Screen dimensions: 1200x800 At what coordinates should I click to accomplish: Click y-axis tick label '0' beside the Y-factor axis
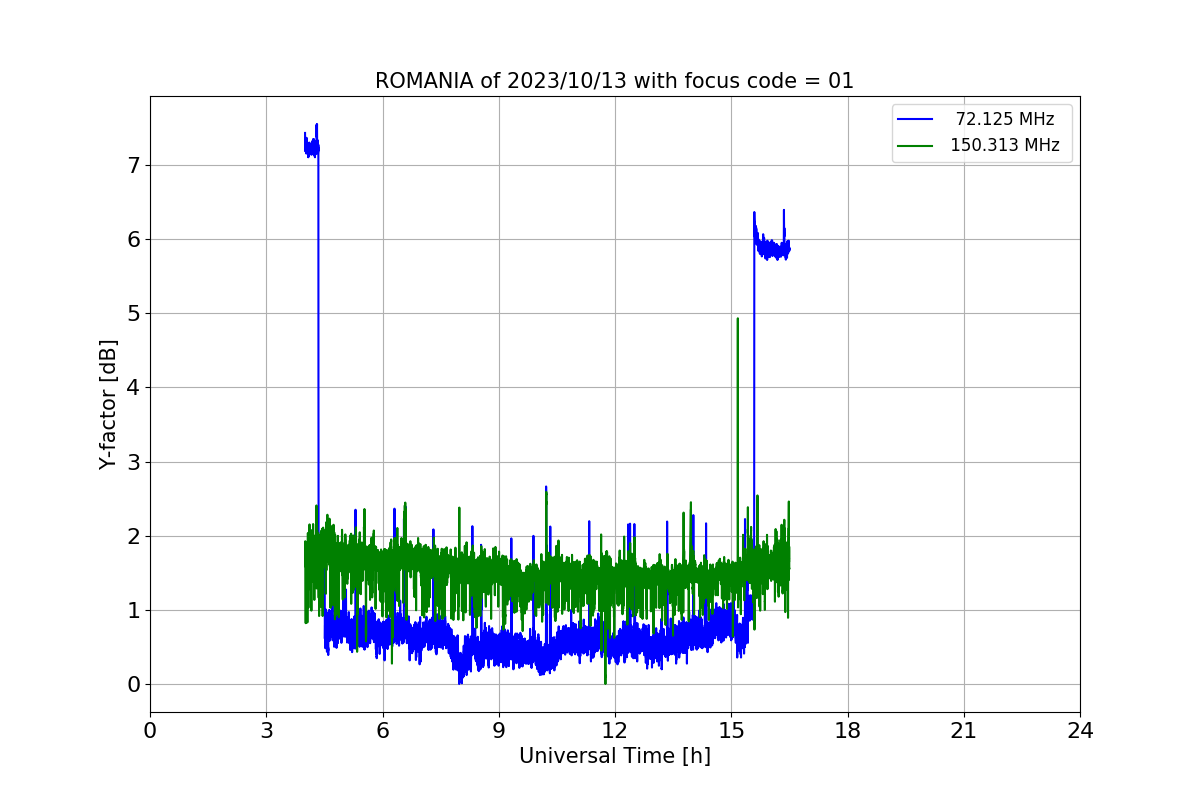(133, 684)
